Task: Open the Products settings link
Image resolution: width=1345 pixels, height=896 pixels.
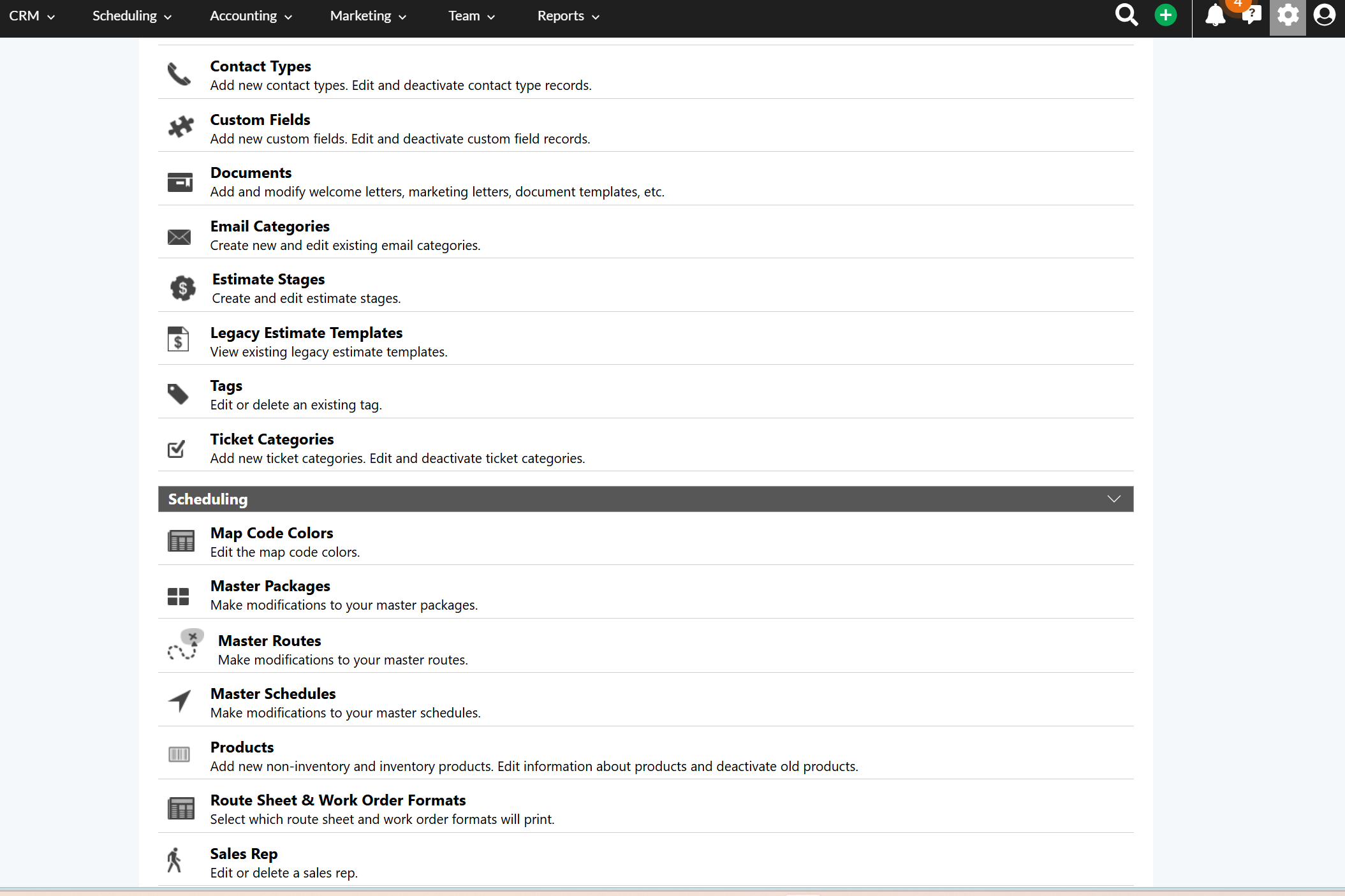Action: coord(242,747)
